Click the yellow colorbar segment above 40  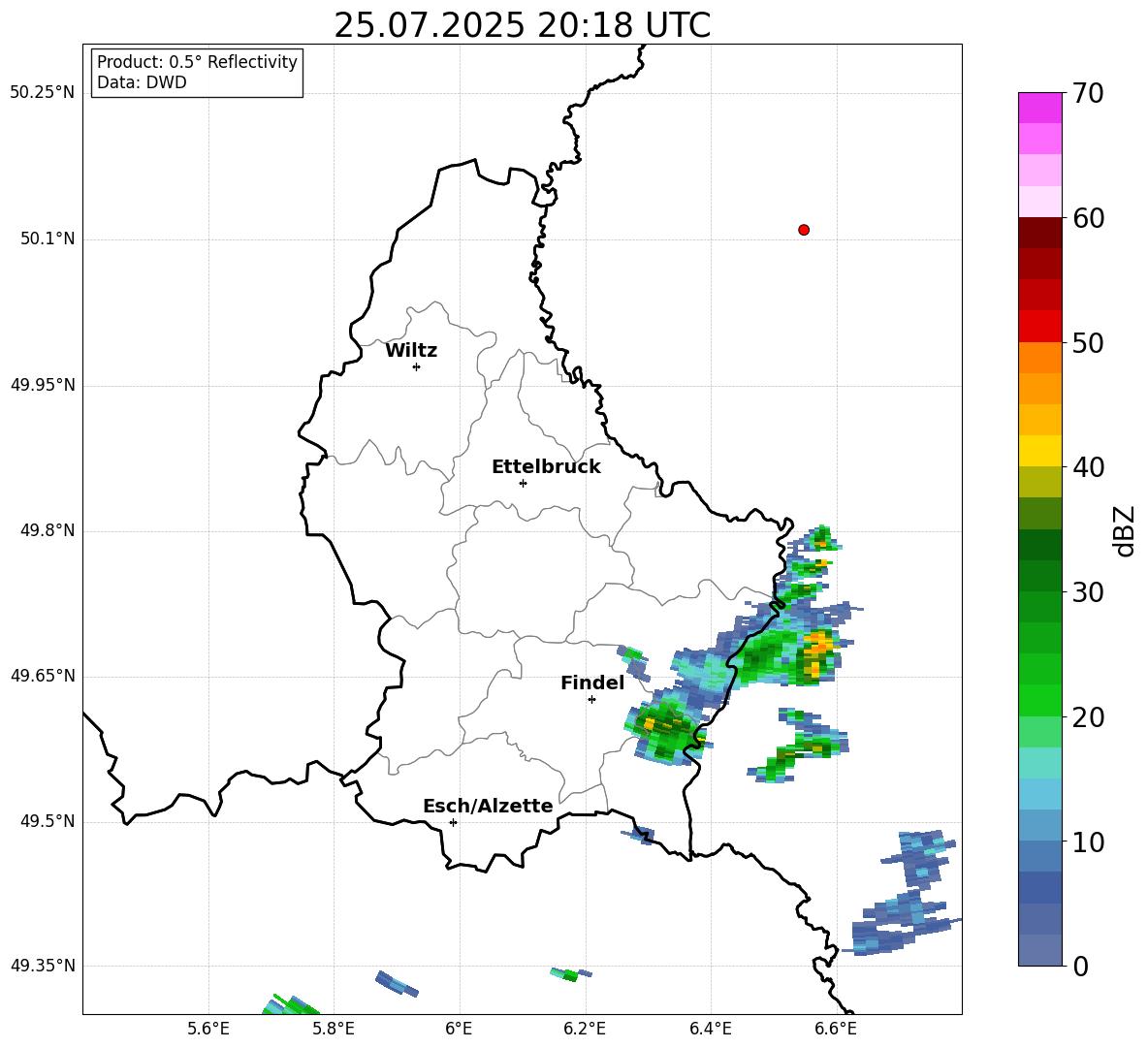point(1039,451)
